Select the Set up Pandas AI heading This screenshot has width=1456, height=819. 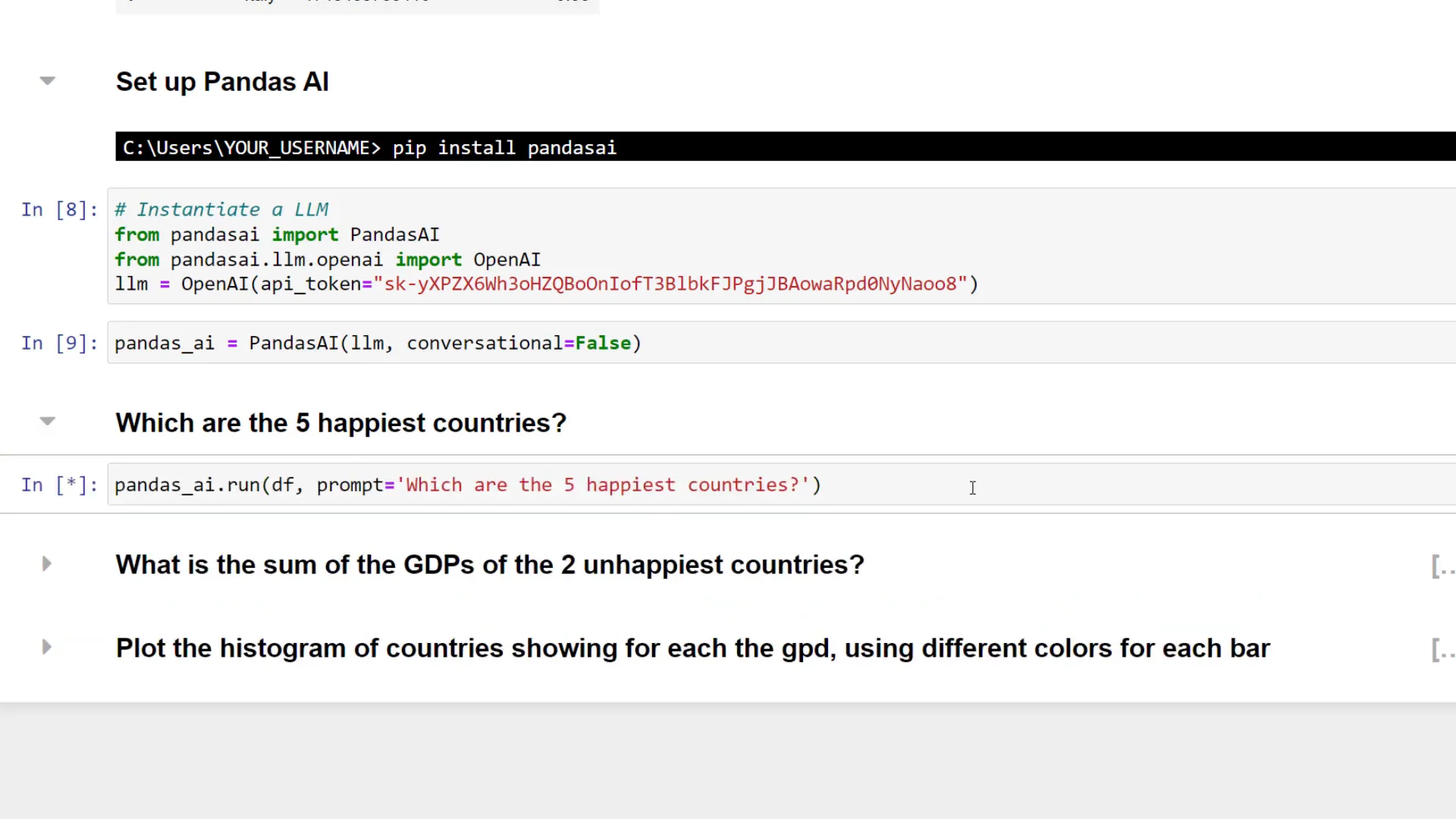coord(222,82)
